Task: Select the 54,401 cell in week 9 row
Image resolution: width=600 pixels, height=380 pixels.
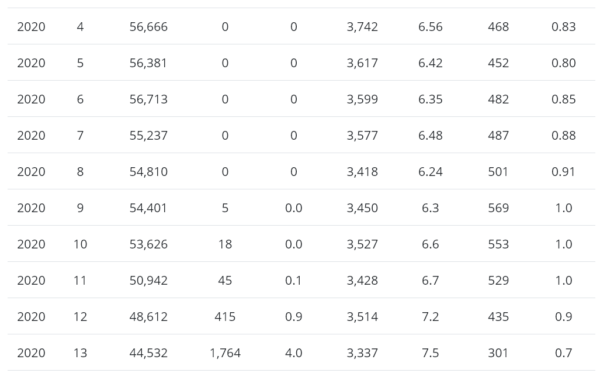Action: pos(148,208)
